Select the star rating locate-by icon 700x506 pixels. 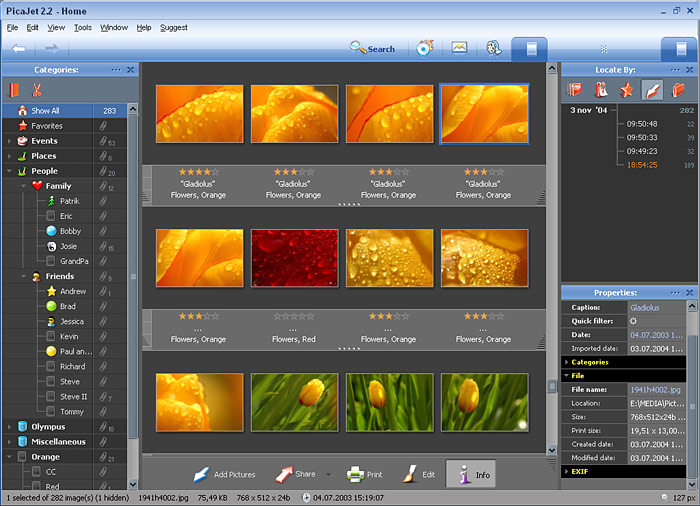point(627,90)
